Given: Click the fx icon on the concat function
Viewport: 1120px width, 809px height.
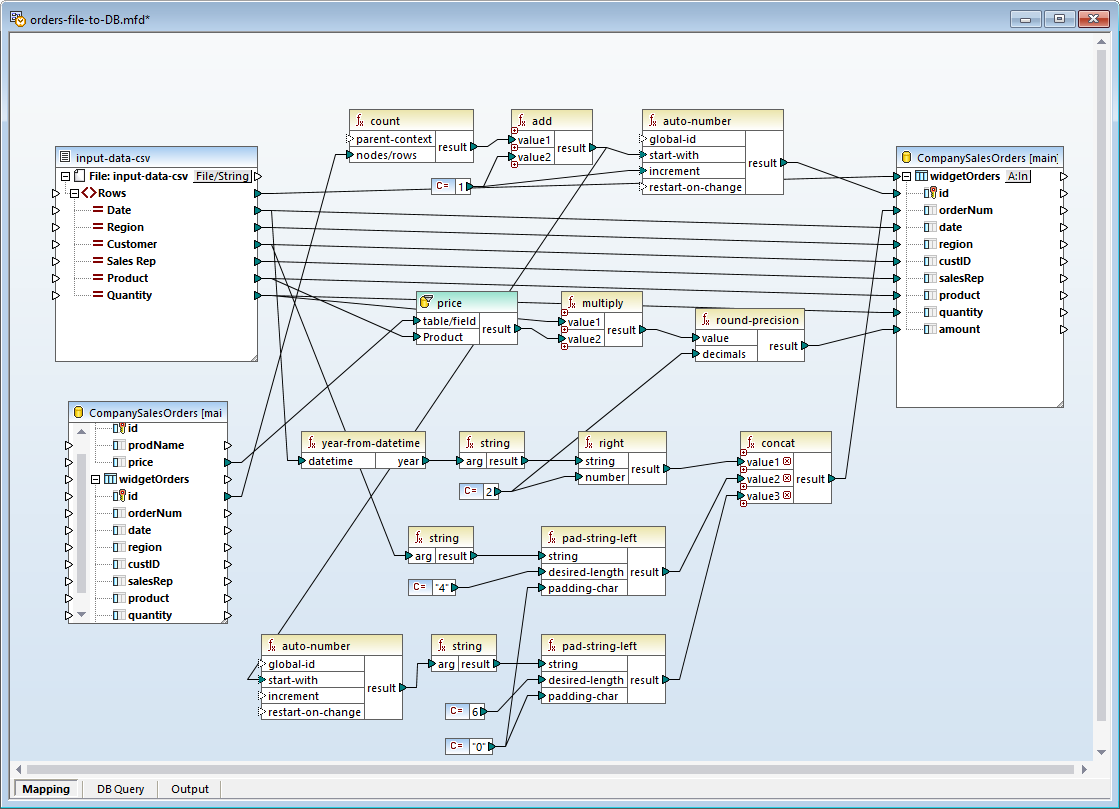Looking at the screenshot, I should pyautogui.click(x=751, y=443).
